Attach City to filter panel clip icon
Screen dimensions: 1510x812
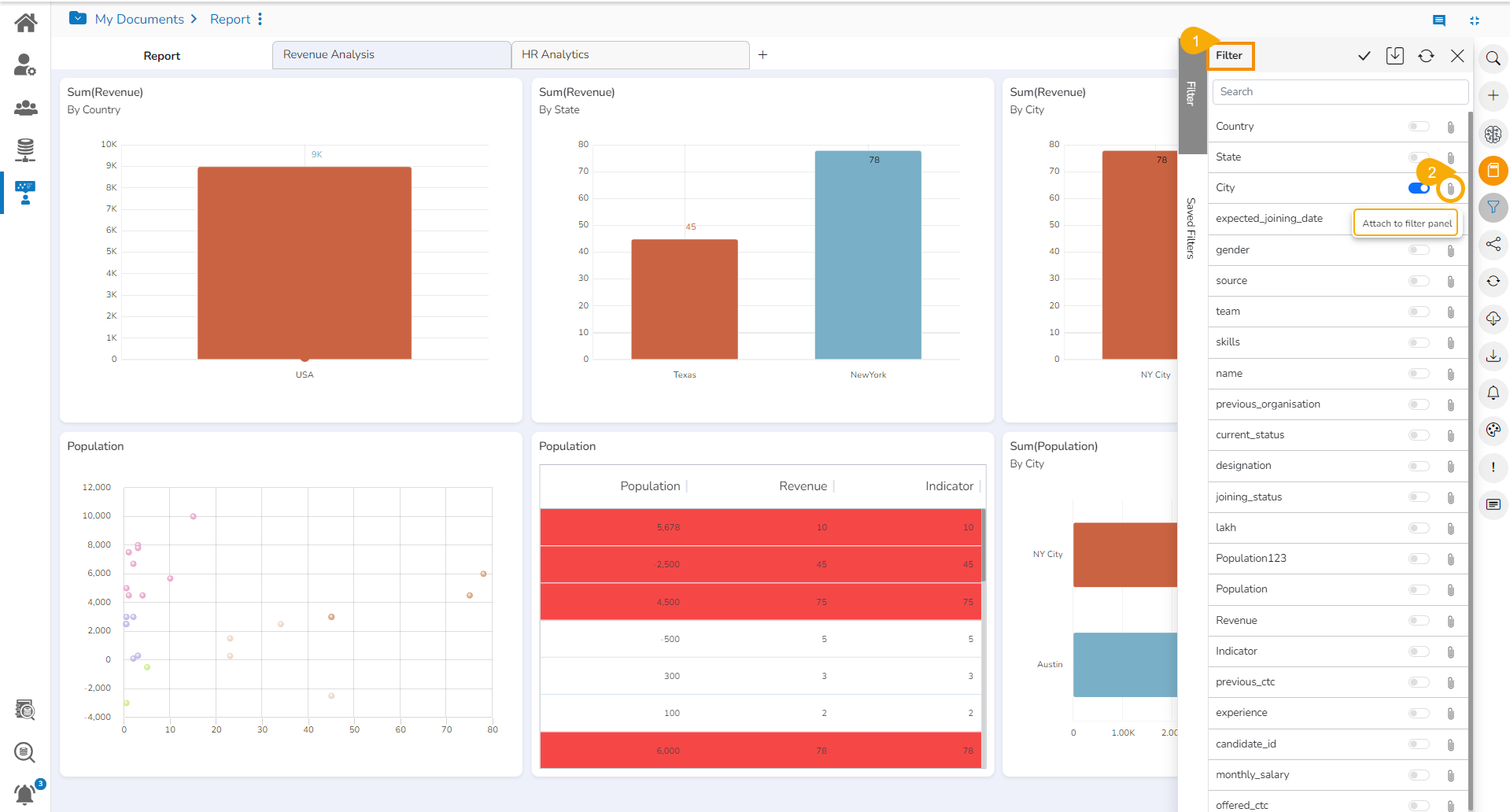(x=1451, y=189)
